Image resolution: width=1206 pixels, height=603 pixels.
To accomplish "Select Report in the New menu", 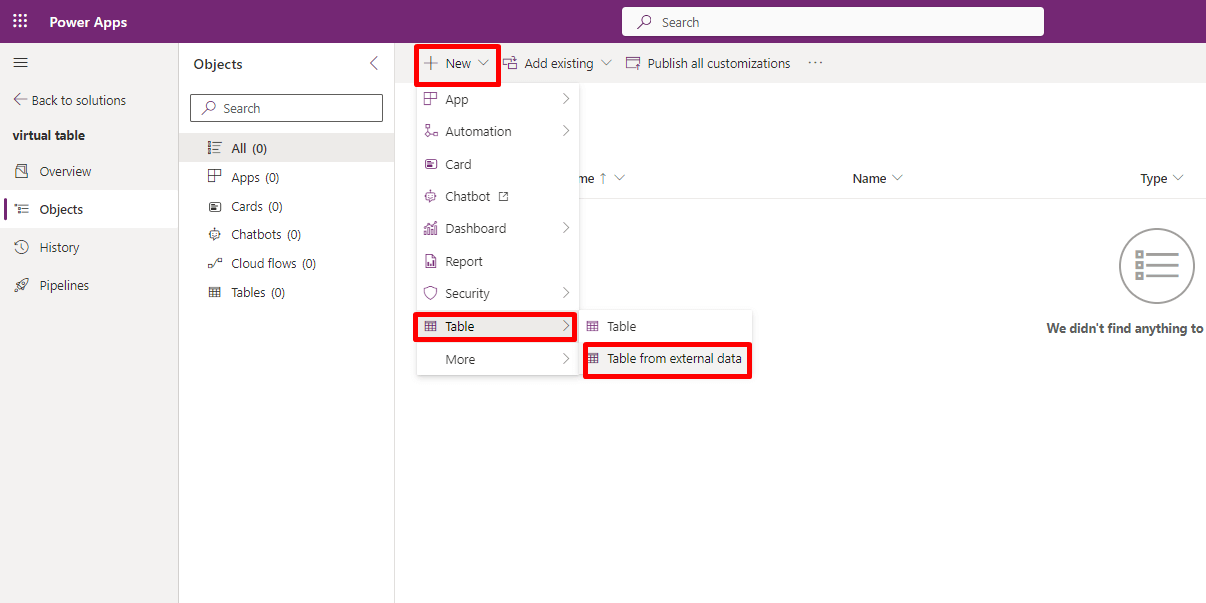I will (x=463, y=262).
